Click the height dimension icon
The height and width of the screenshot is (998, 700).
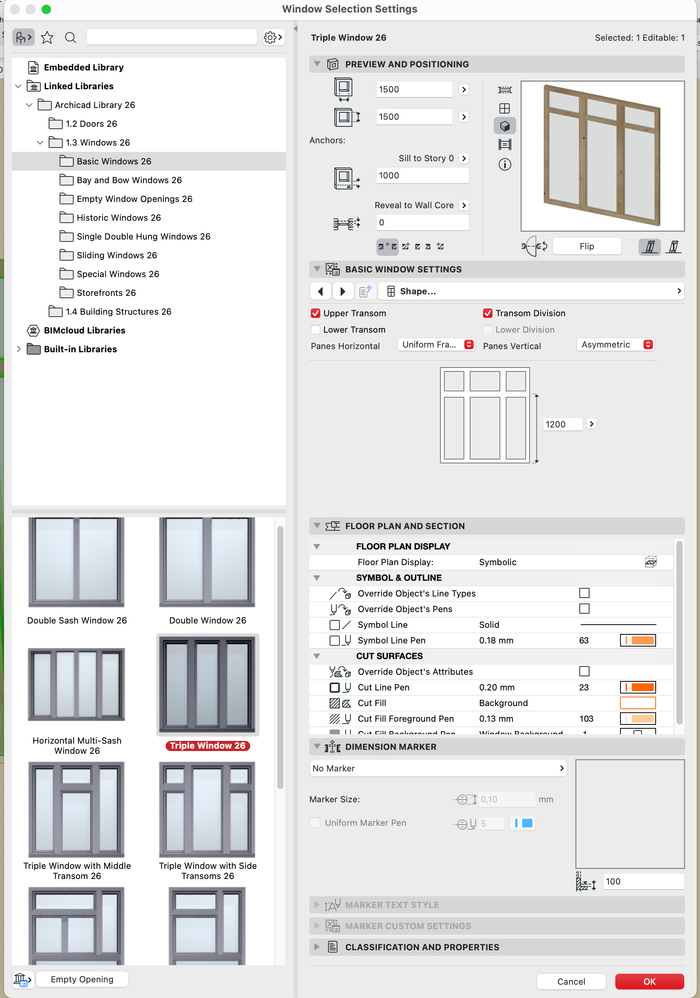[347, 117]
